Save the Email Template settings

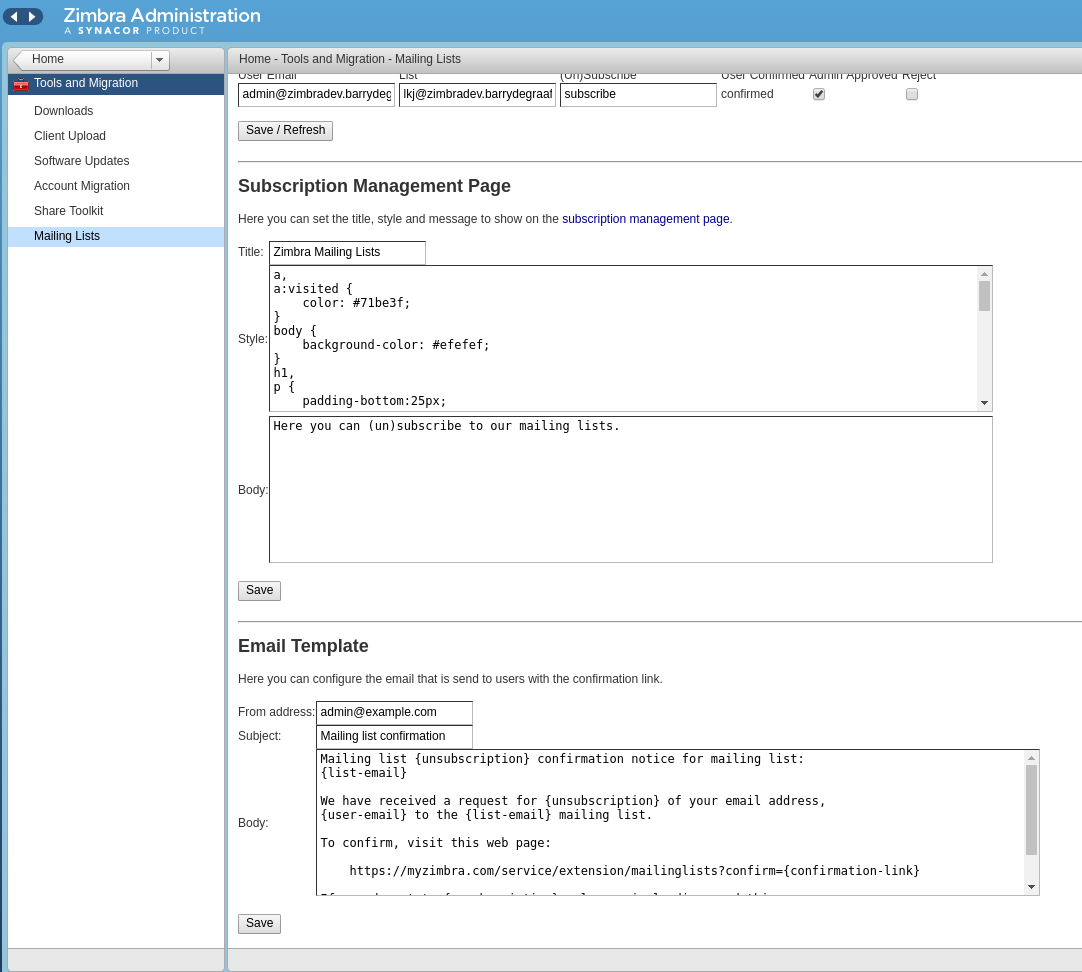[x=259, y=924]
